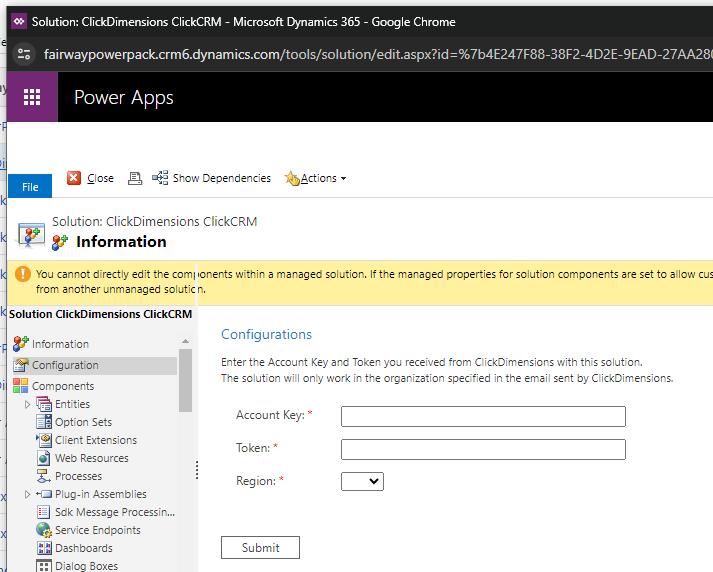Open the Actions dropdown menu

pyautogui.click(x=323, y=178)
